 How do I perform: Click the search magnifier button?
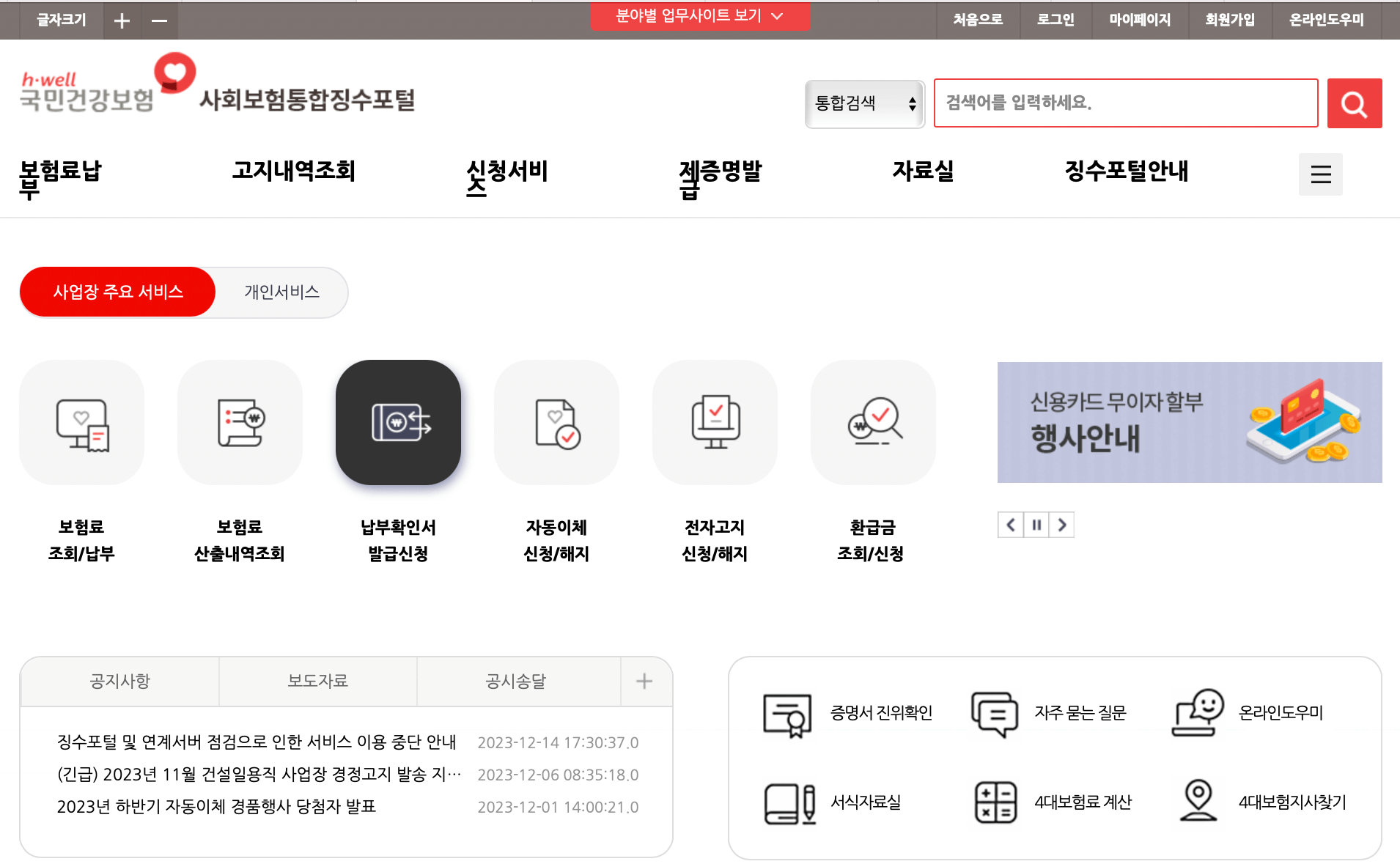coord(1354,103)
